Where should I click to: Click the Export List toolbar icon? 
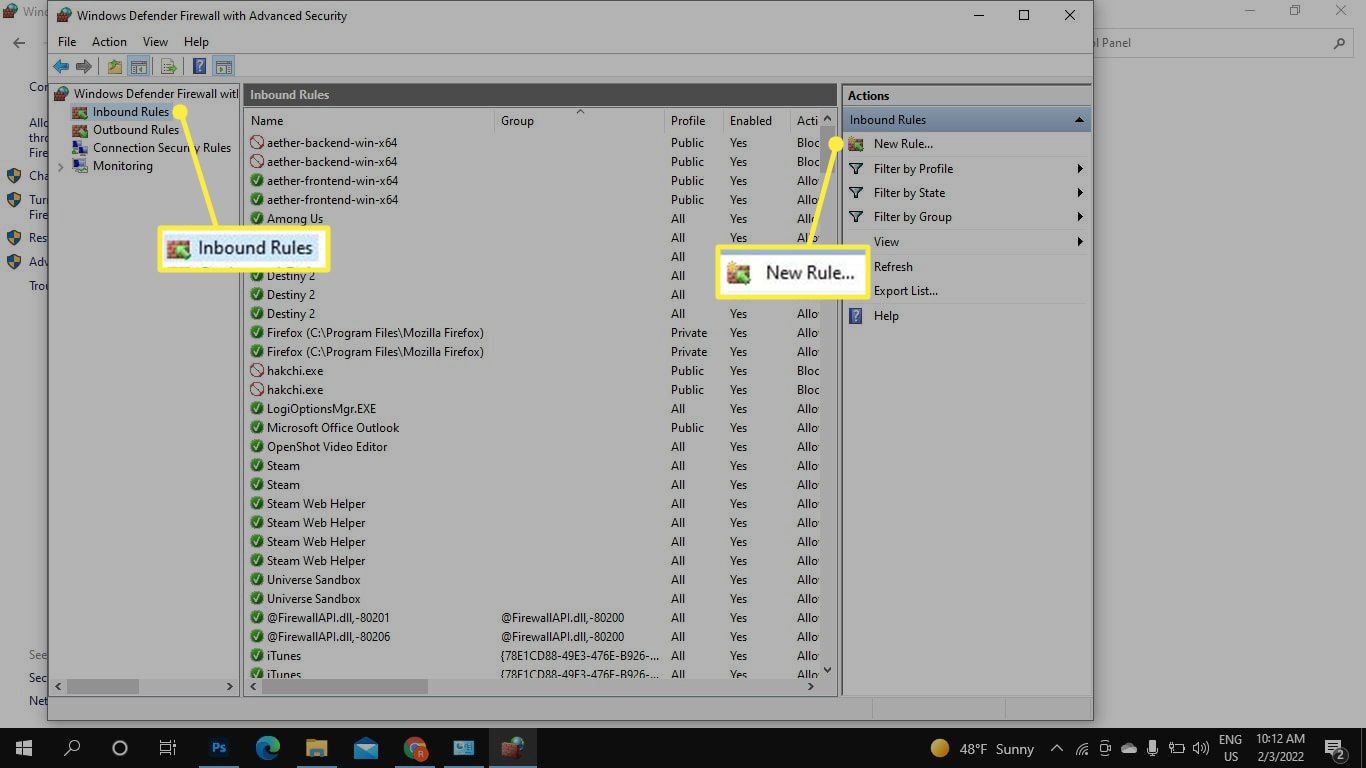click(x=169, y=67)
